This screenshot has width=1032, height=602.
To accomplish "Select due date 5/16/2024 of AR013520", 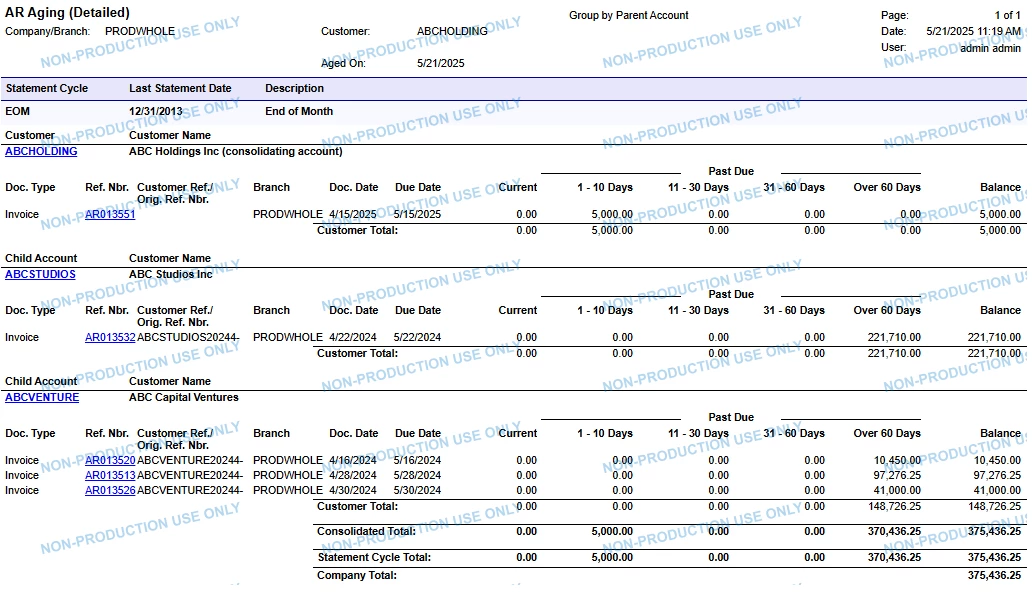I will (x=417, y=461).
